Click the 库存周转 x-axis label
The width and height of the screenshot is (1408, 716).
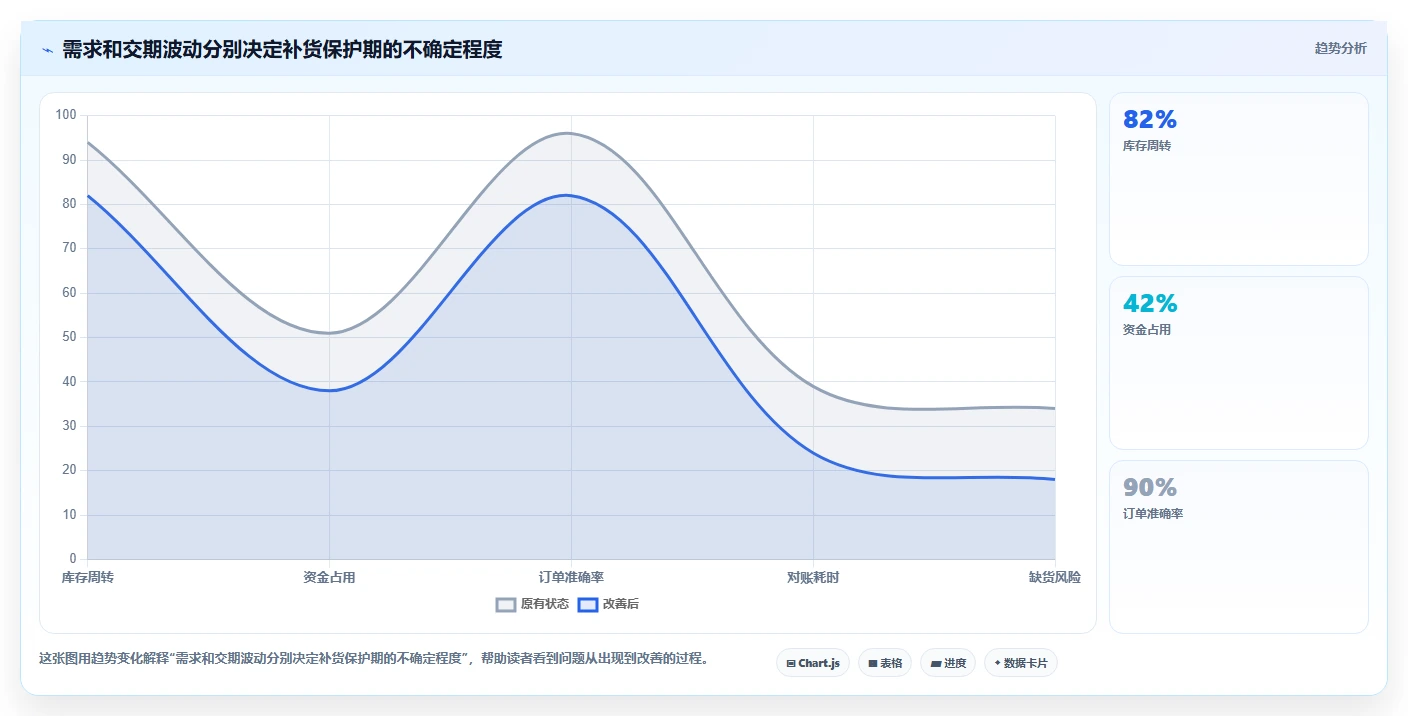tap(88, 577)
